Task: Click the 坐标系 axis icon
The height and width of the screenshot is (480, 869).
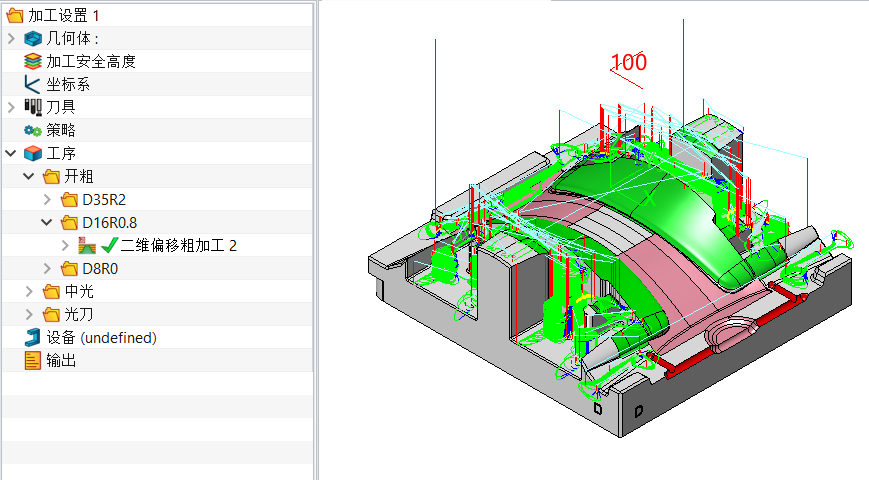Action: coord(33,84)
